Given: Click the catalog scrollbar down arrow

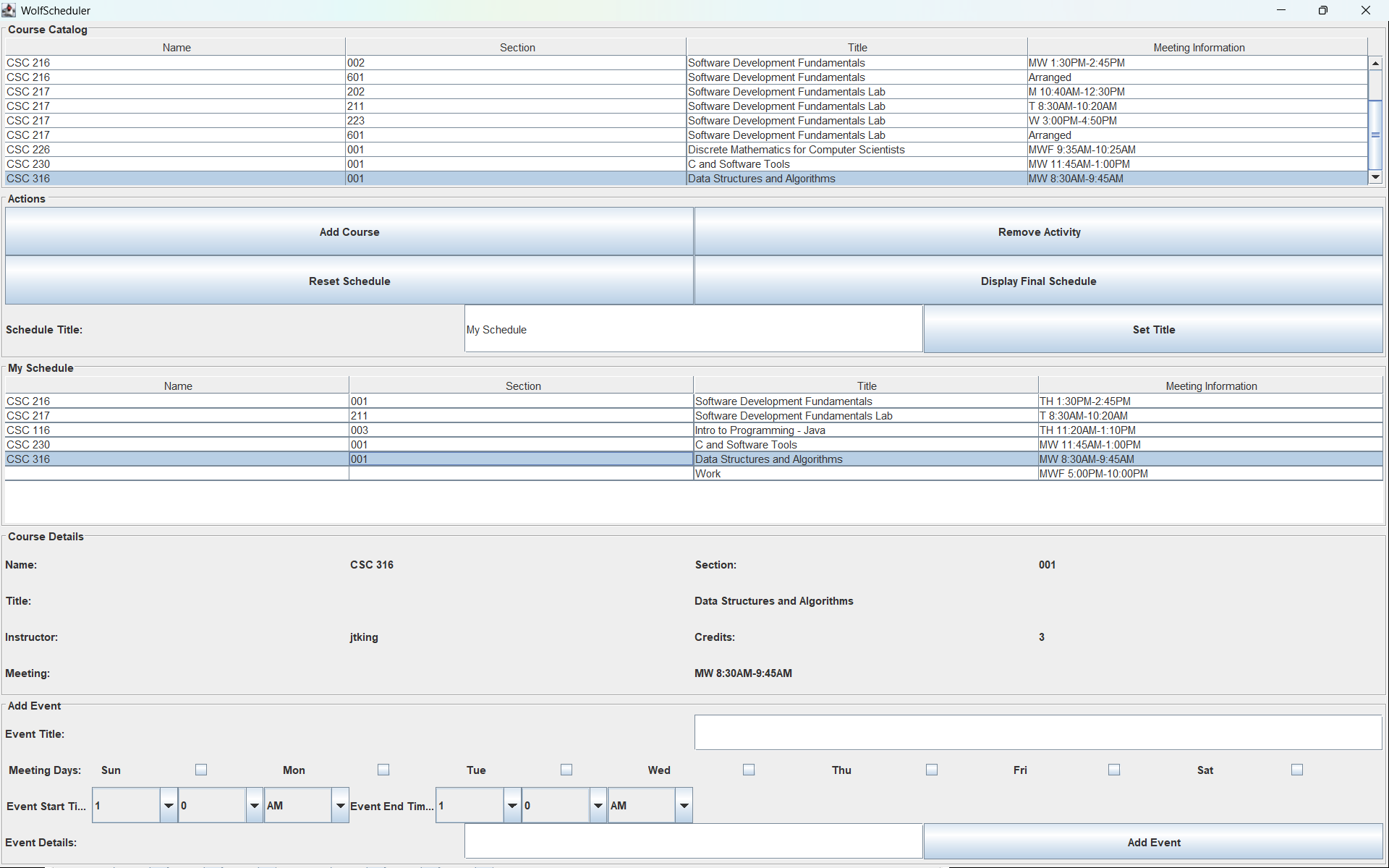Looking at the screenshot, I should (1375, 177).
